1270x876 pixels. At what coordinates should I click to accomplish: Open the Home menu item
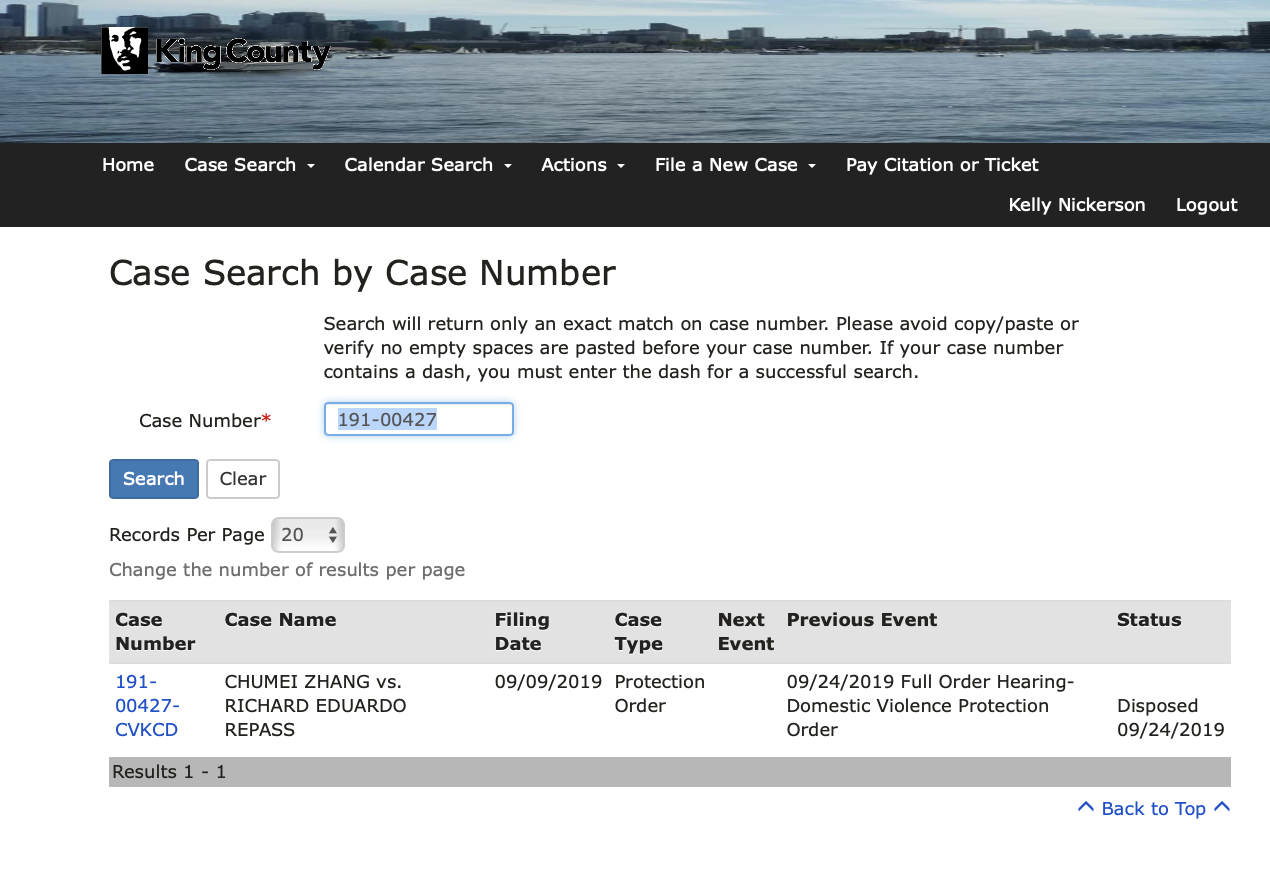pos(128,165)
